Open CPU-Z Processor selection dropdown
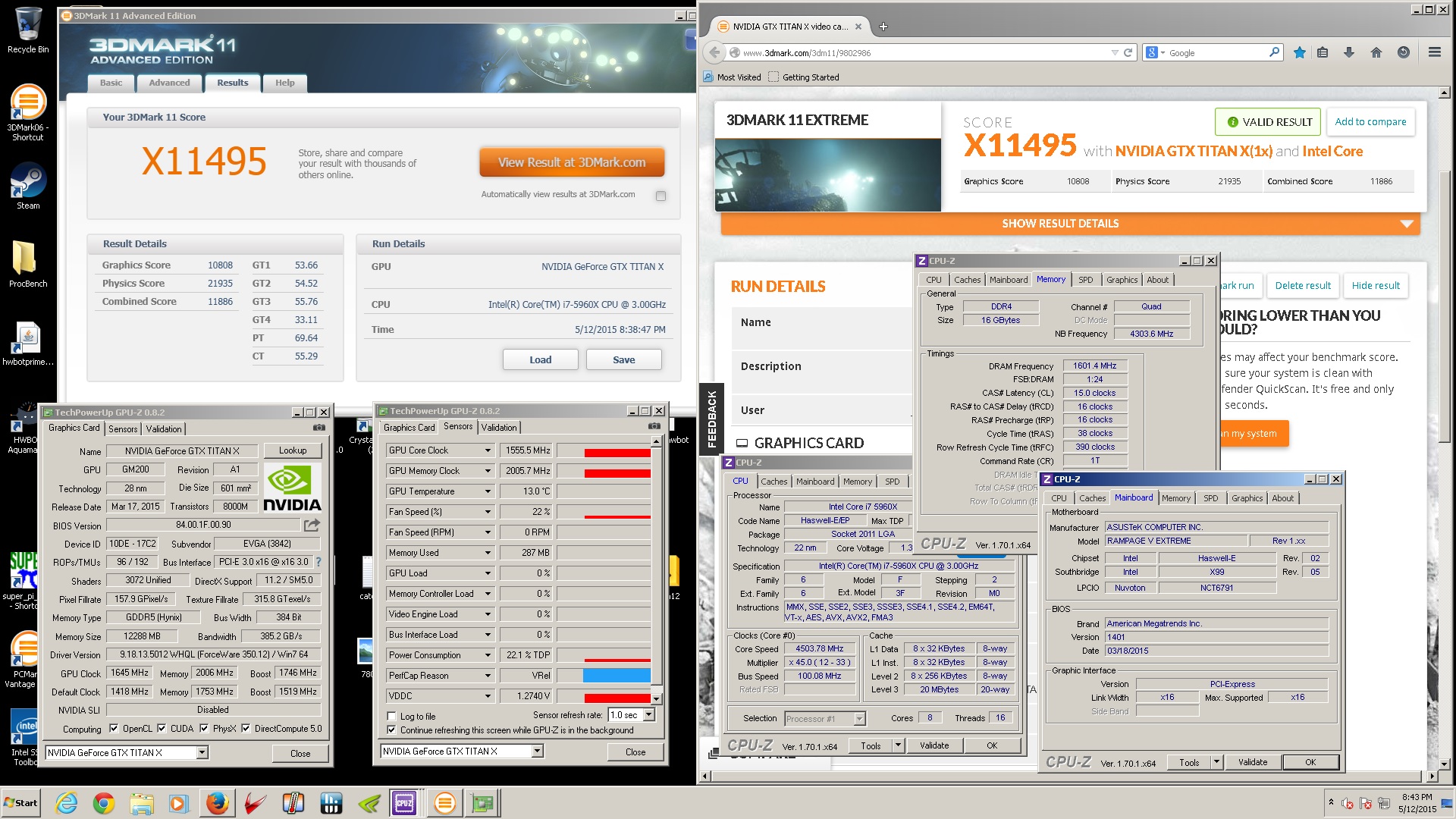The height and width of the screenshot is (819, 1456). (x=859, y=719)
